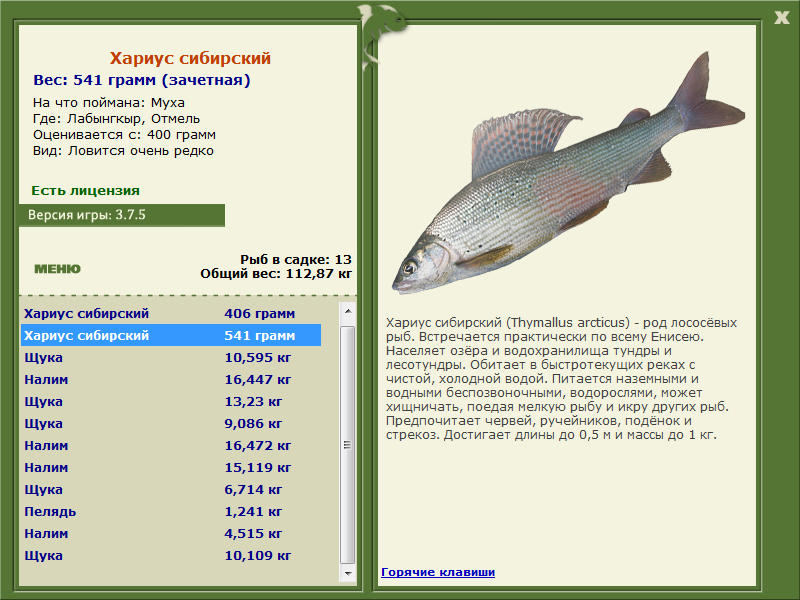The width and height of the screenshot is (800, 600).
Task: Select Щука 10,595 кг in the list
Action: (x=171, y=357)
